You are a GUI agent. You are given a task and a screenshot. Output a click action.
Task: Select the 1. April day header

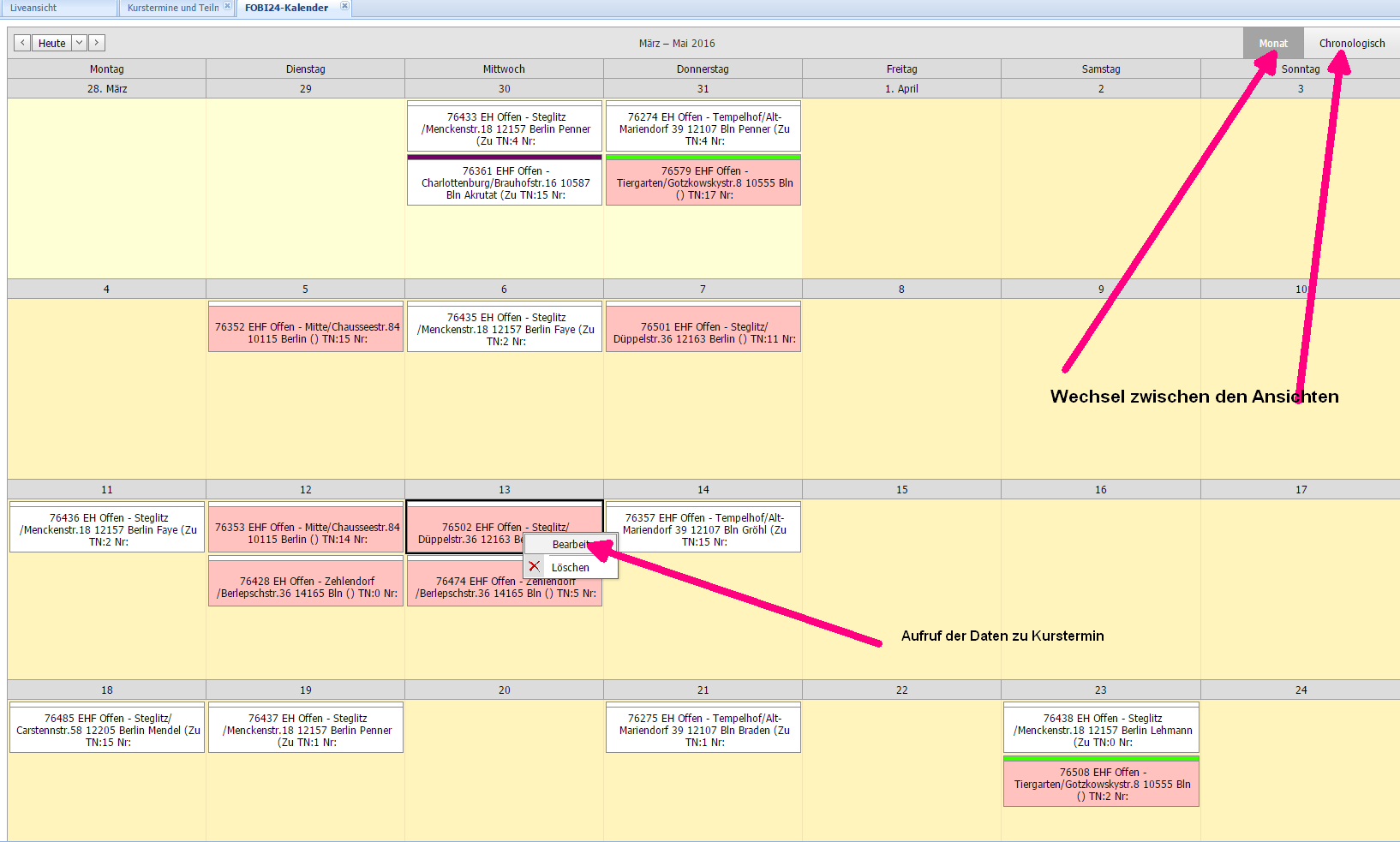901,89
